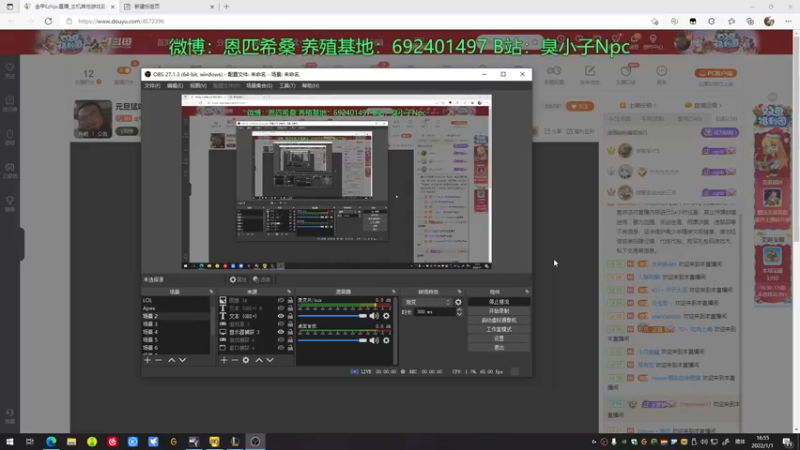Toggle lock on 显示器捕获 3 source
Image resolution: width=800 pixels, height=450 pixels.
pos(290,332)
